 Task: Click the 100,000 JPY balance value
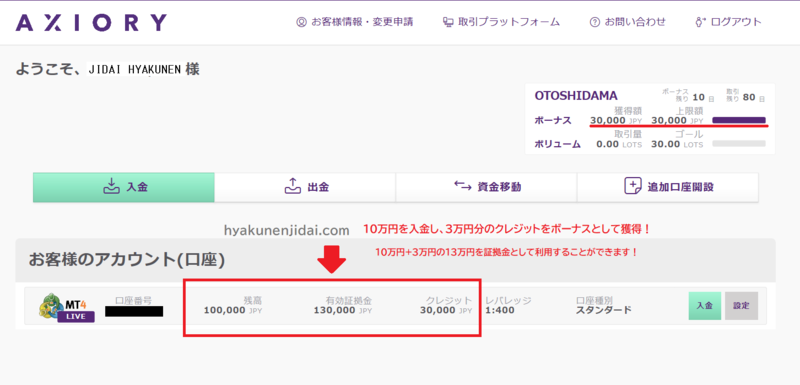[233, 310]
